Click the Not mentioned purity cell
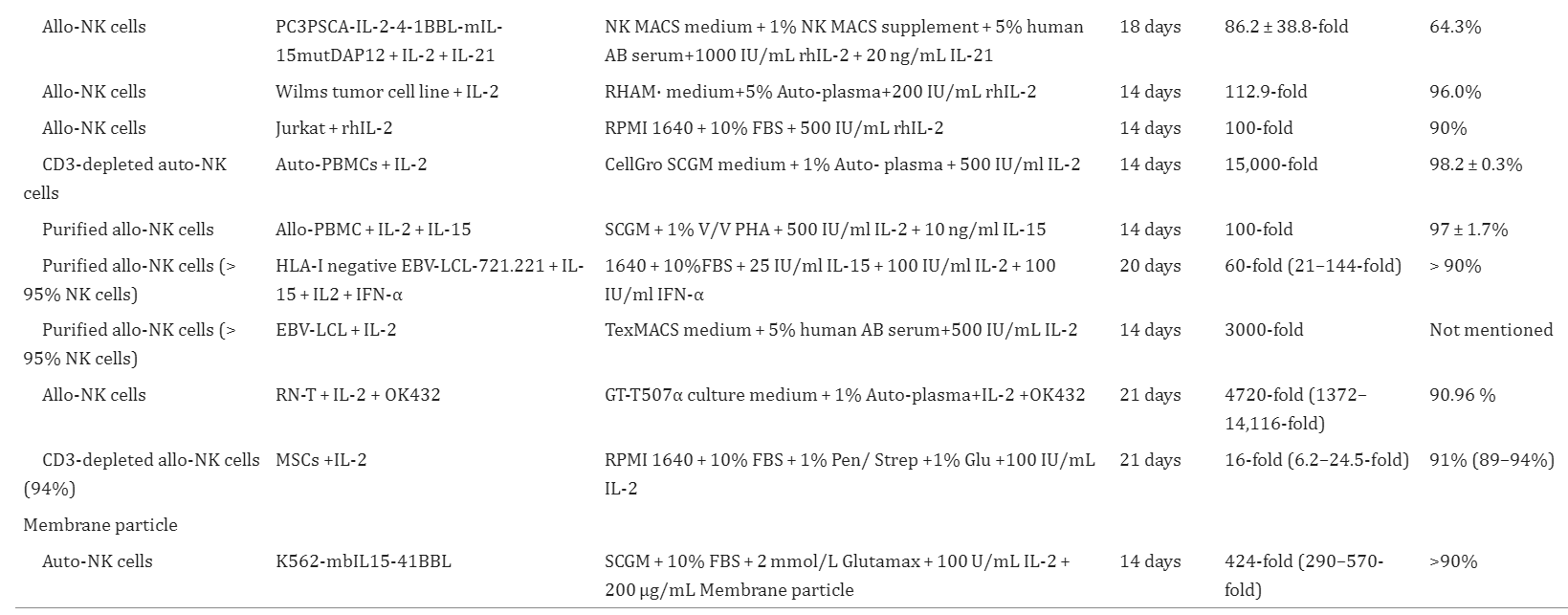Image resolution: width=1568 pixels, height=615 pixels. click(1491, 330)
